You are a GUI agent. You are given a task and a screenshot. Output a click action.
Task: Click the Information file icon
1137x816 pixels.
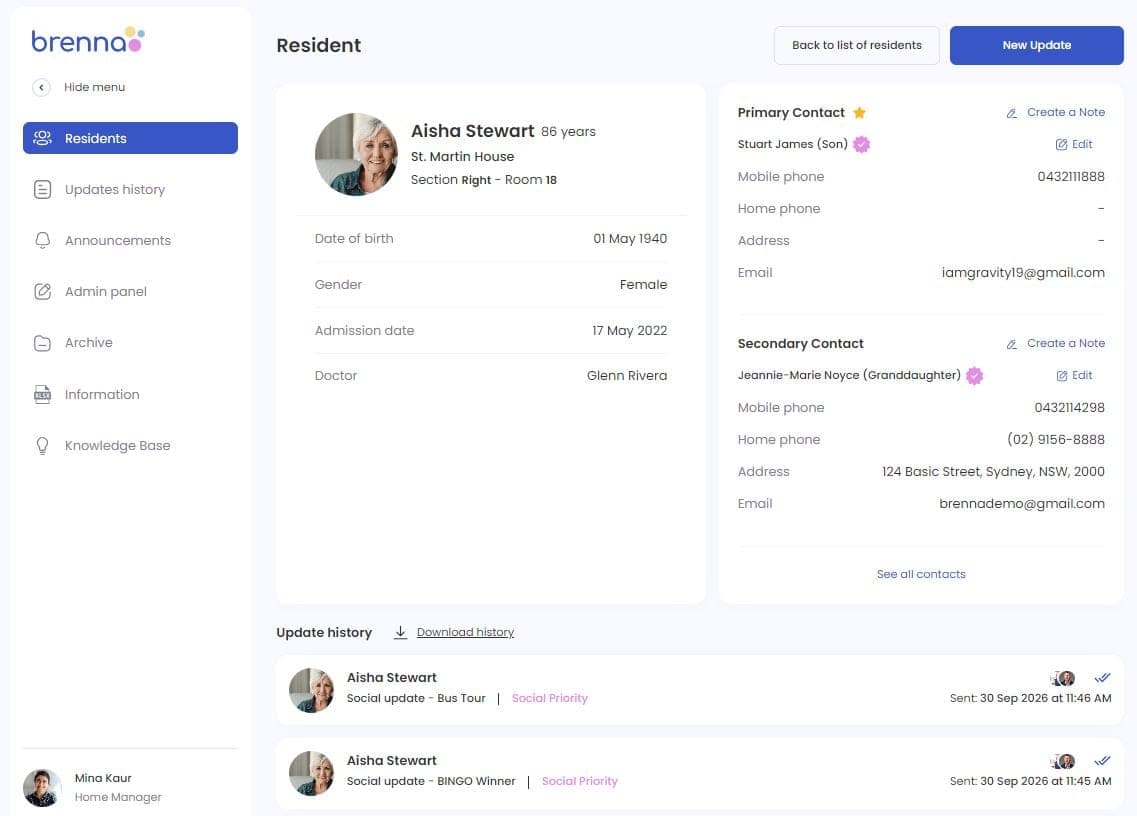point(43,395)
